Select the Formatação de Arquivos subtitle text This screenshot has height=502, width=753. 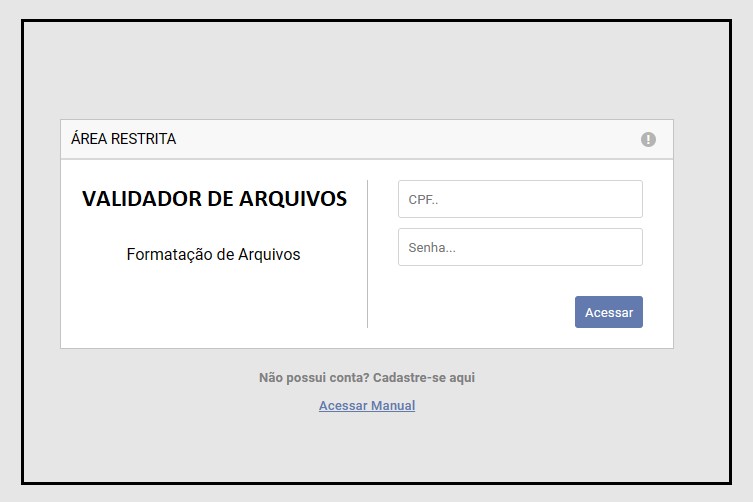tap(213, 255)
